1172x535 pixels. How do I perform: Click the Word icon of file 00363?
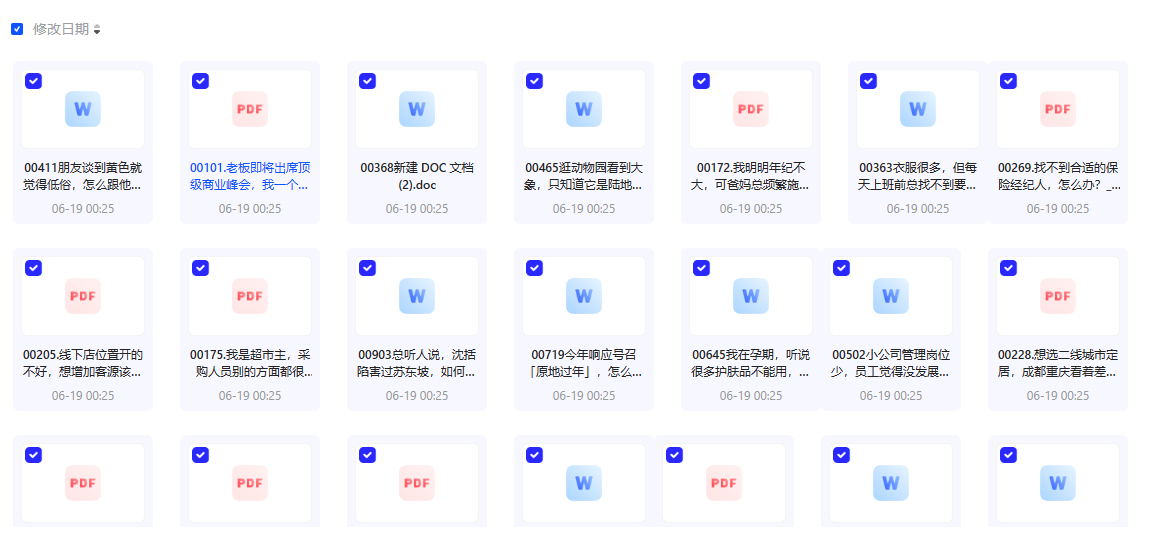tap(918, 109)
